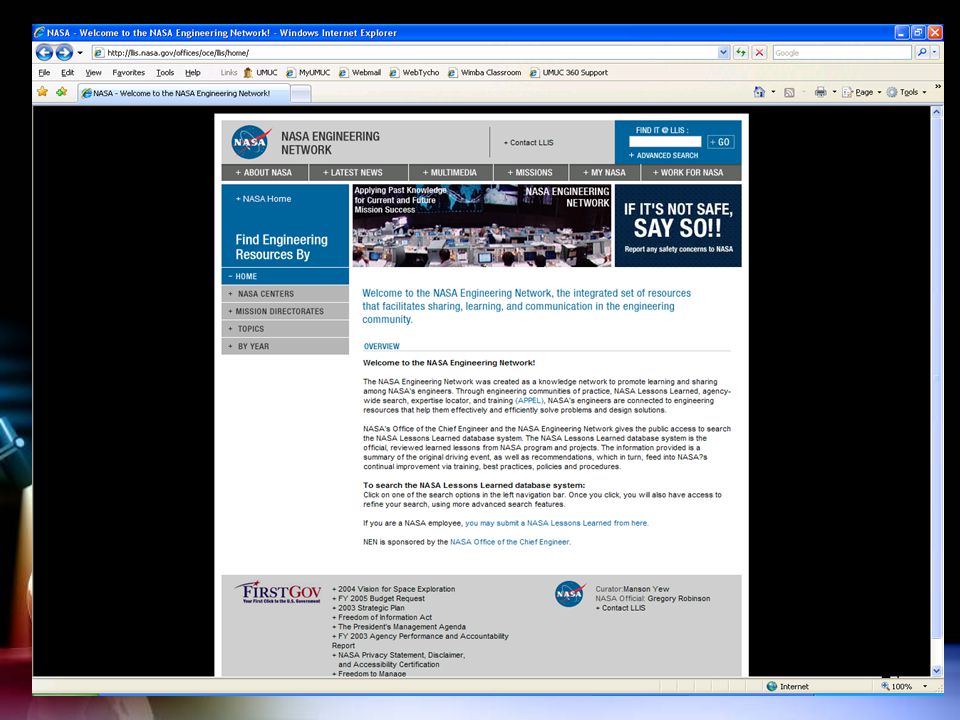Click the mission control banner image
The height and width of the screenshot is (720, 960).
point(482,225)
